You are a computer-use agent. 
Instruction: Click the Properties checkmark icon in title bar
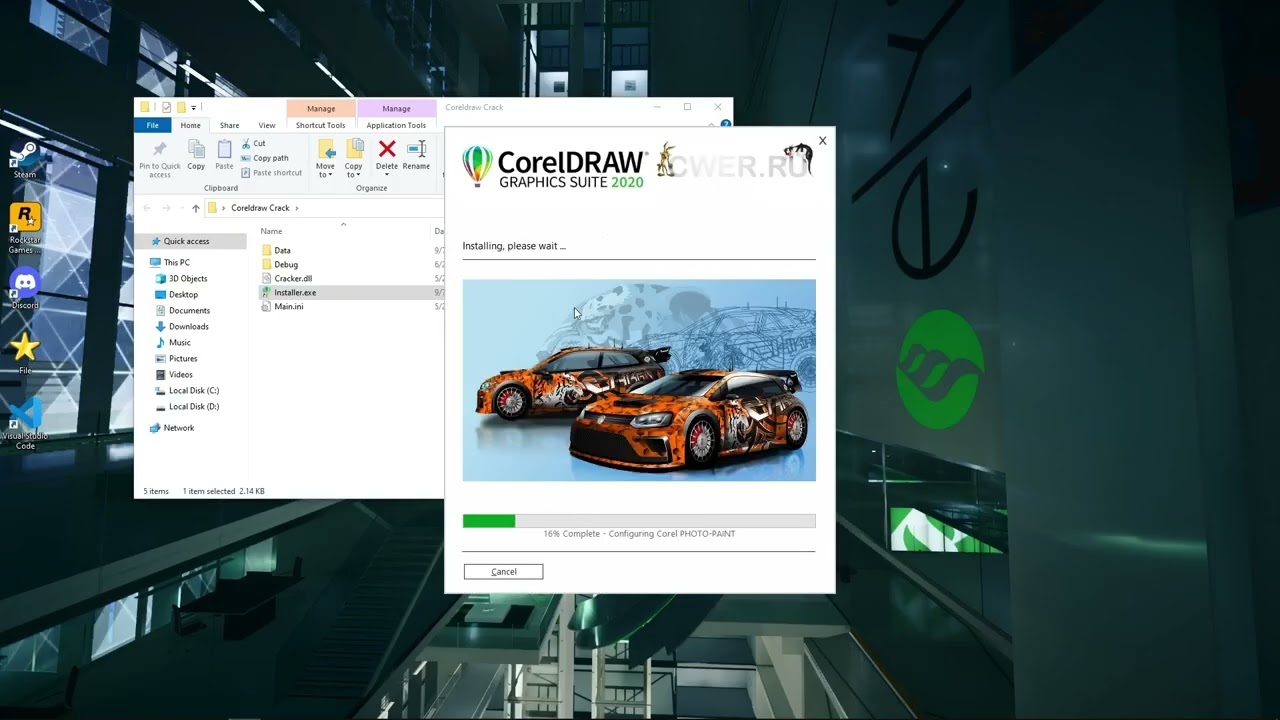(167, 107)
